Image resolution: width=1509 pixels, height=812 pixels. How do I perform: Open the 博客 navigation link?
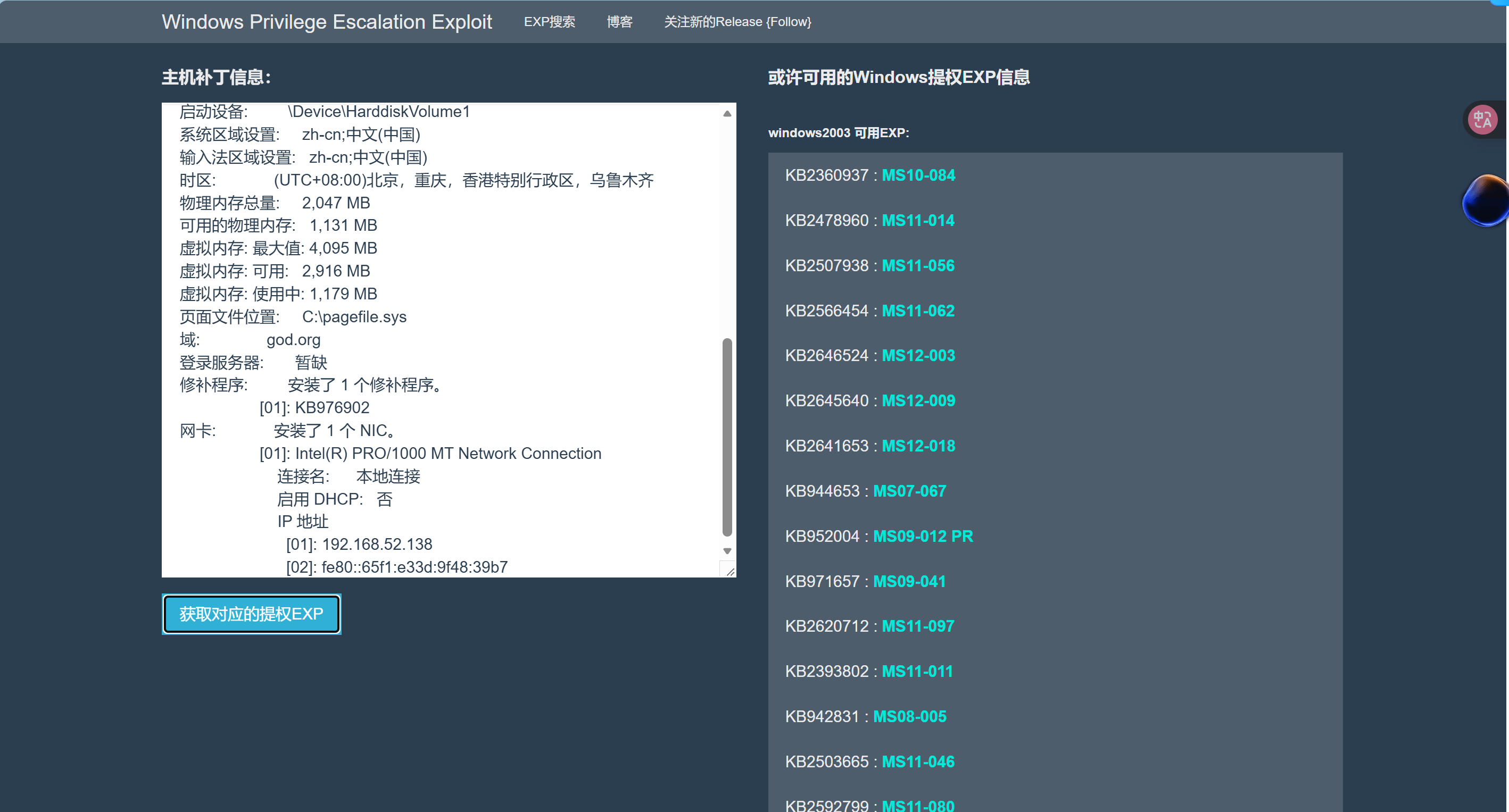[619, 22]
